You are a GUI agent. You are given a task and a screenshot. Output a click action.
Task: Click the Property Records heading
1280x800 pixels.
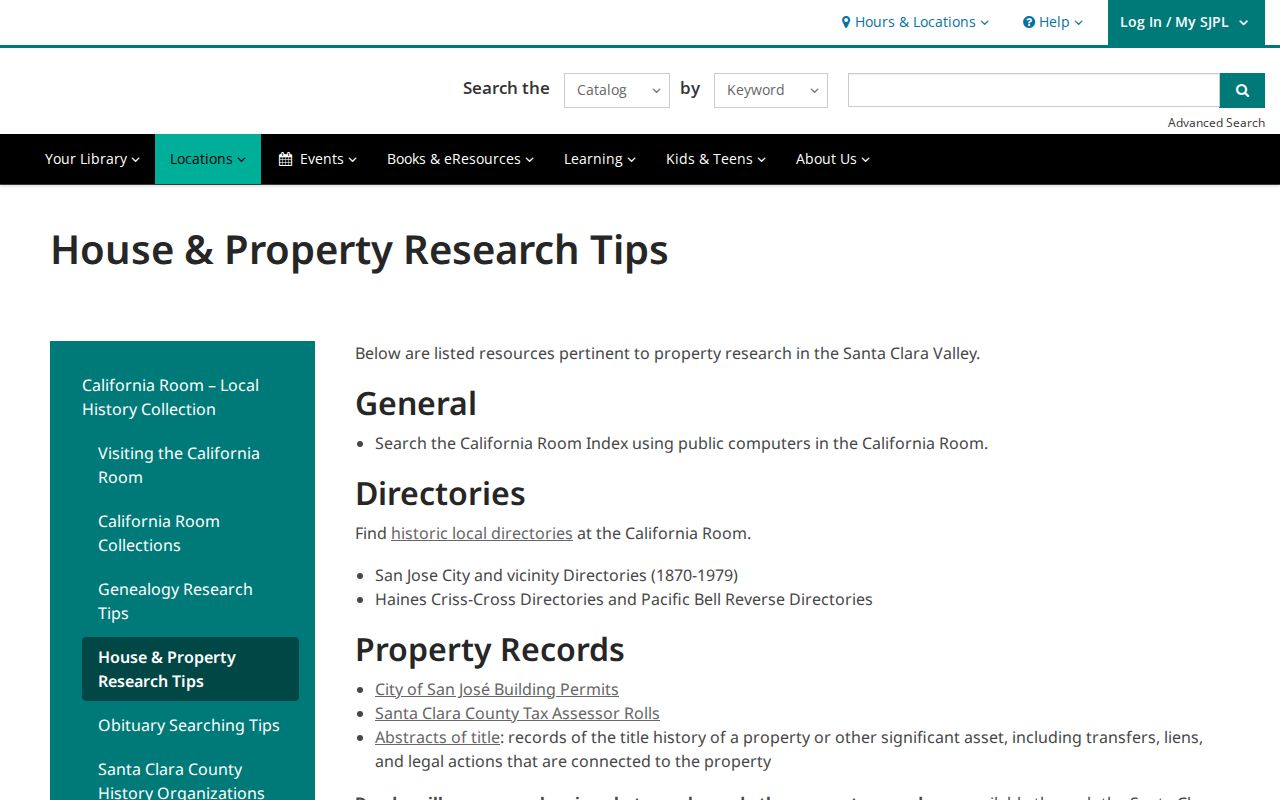tap(490, 650)
